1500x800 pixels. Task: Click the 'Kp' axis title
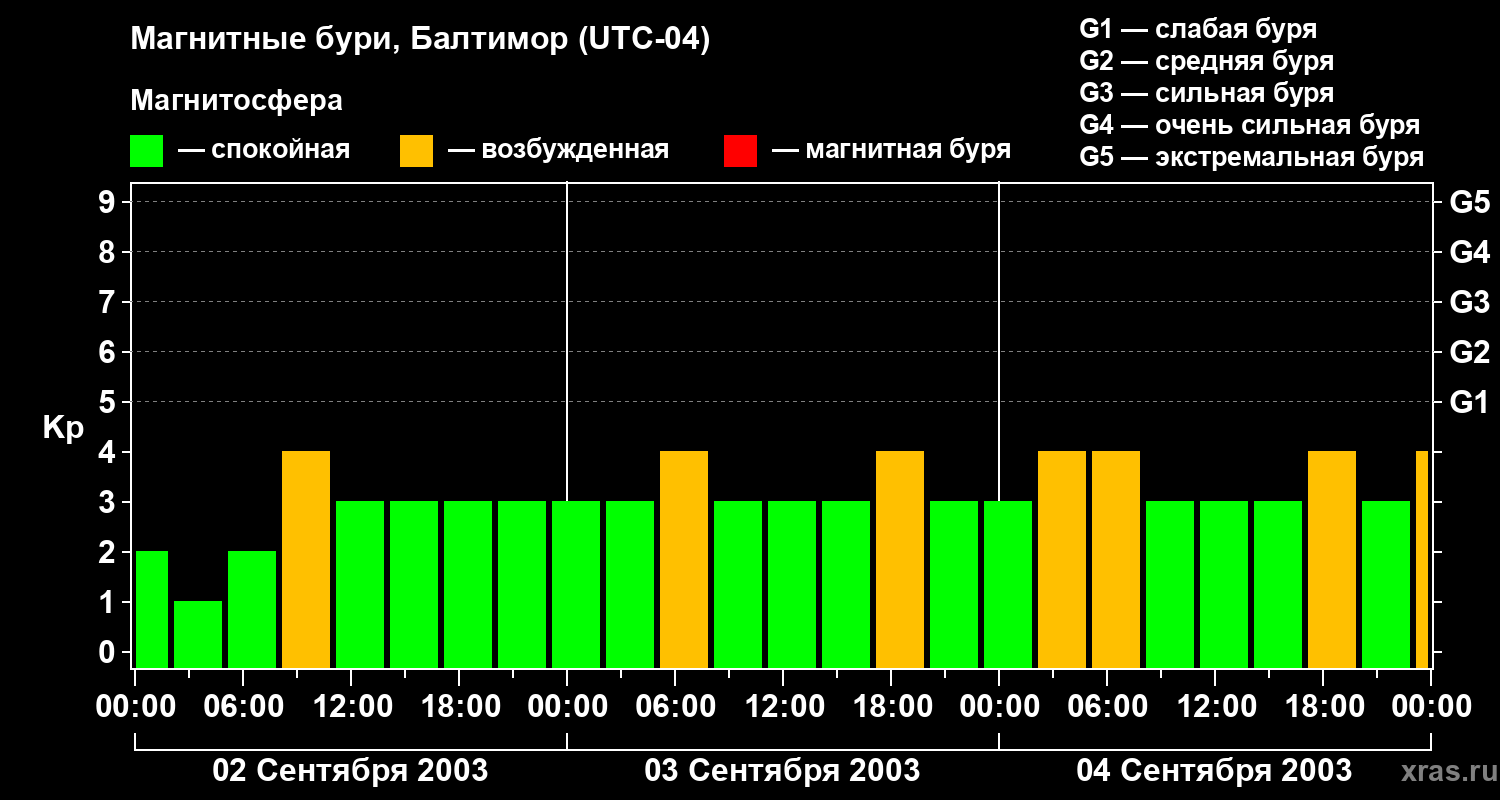pos(63,428)
